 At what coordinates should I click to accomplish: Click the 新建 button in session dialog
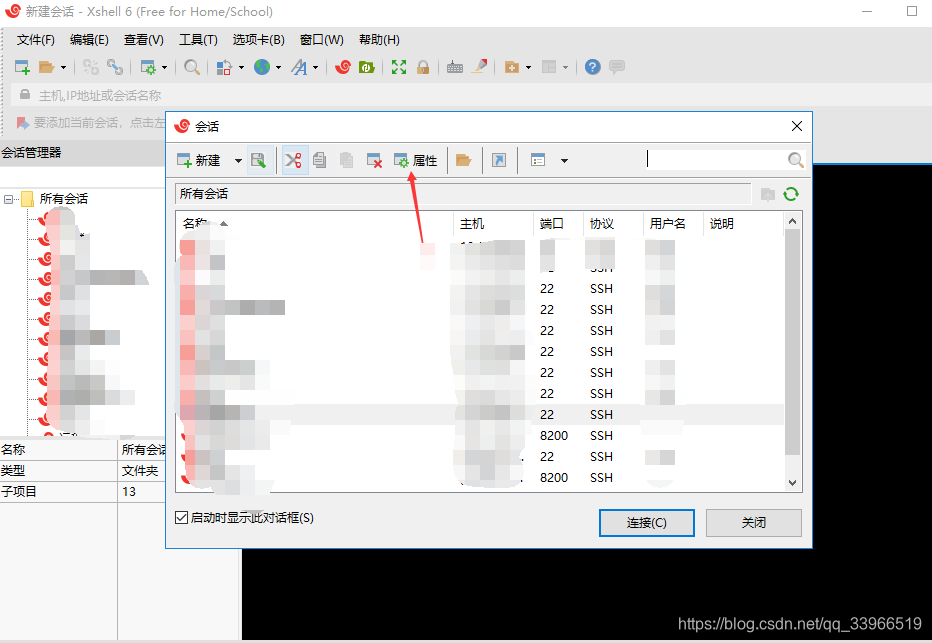199,160
